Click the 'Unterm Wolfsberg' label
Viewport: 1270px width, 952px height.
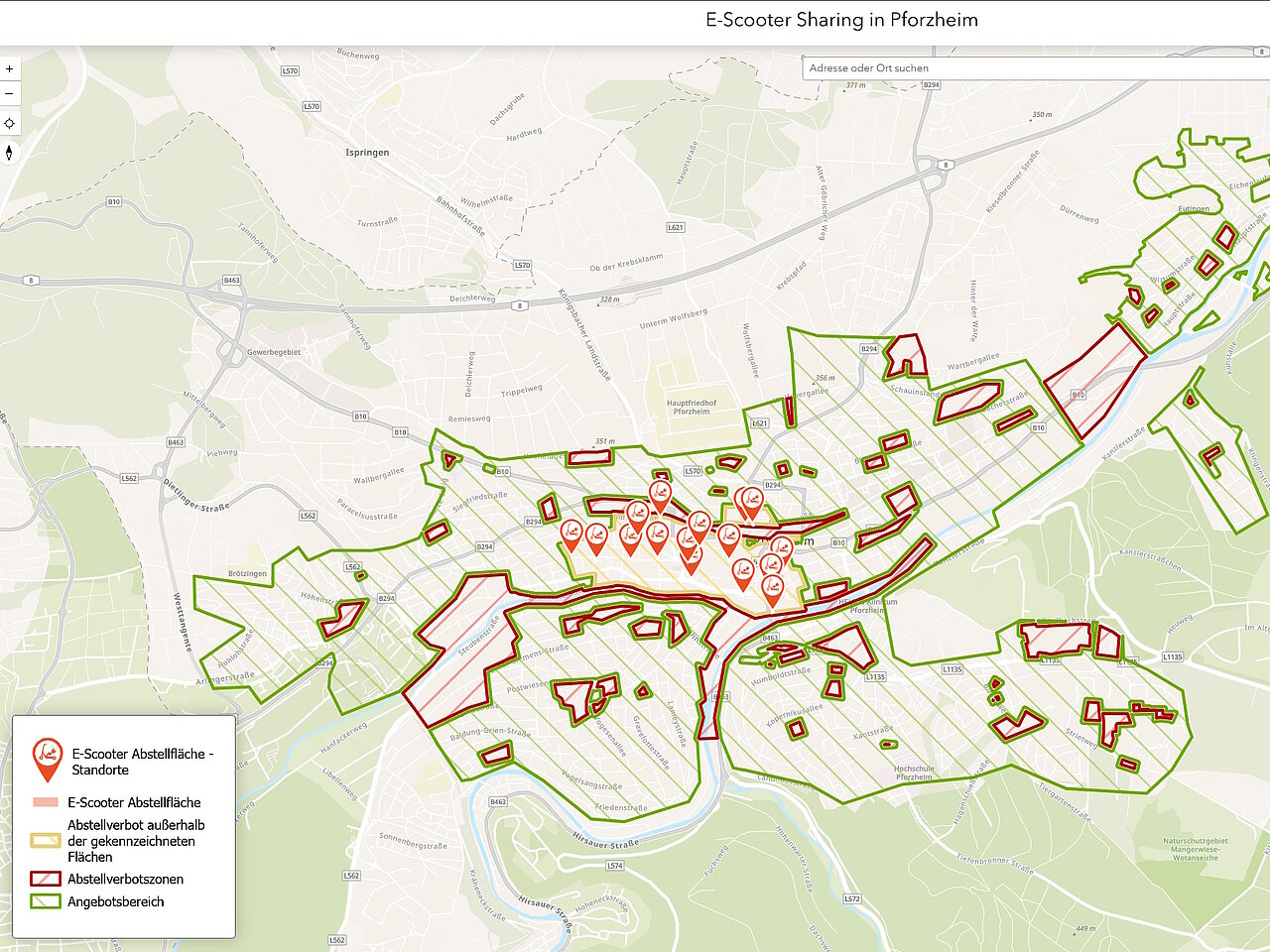click(x=674, y=319)
